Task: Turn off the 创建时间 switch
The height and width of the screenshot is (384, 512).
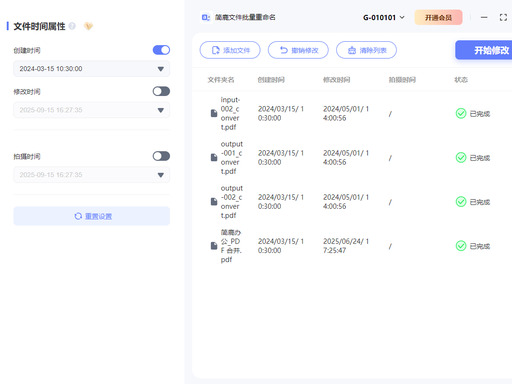Action: [161, 50]
